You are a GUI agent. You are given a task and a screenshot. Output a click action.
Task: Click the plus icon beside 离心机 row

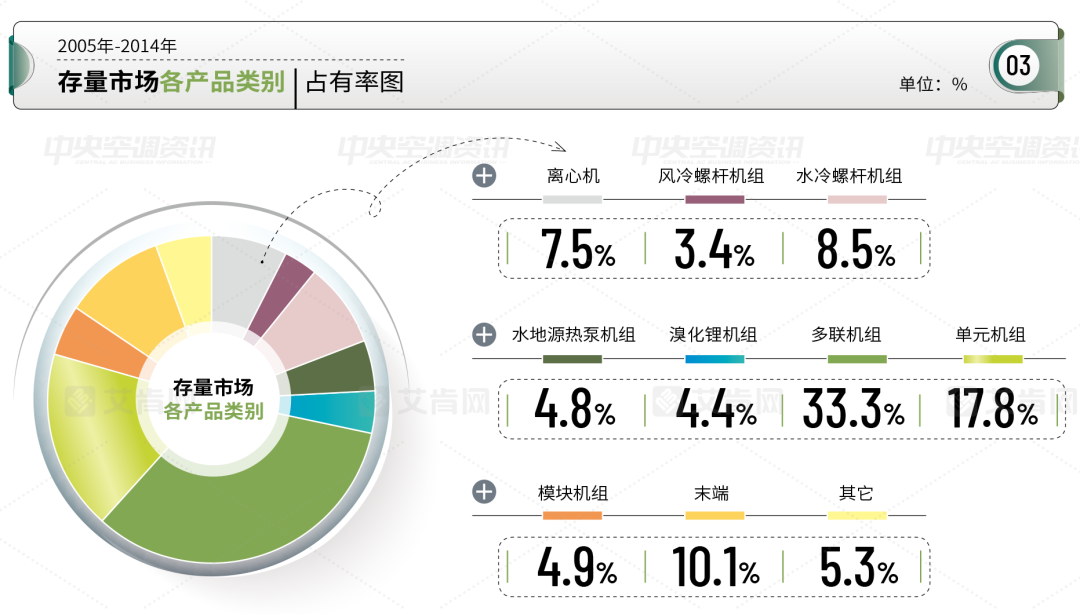pos(484,177)
